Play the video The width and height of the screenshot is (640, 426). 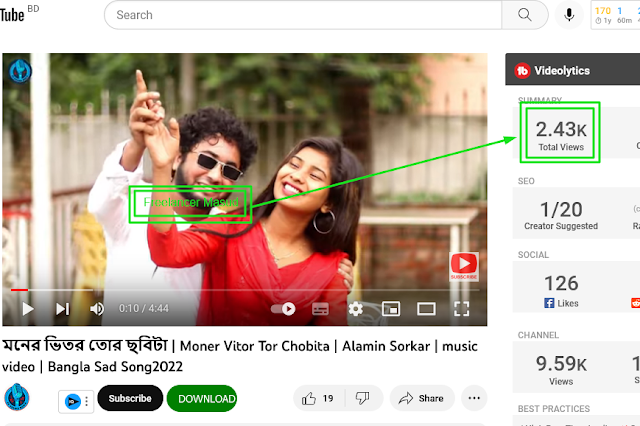(27, 308)
